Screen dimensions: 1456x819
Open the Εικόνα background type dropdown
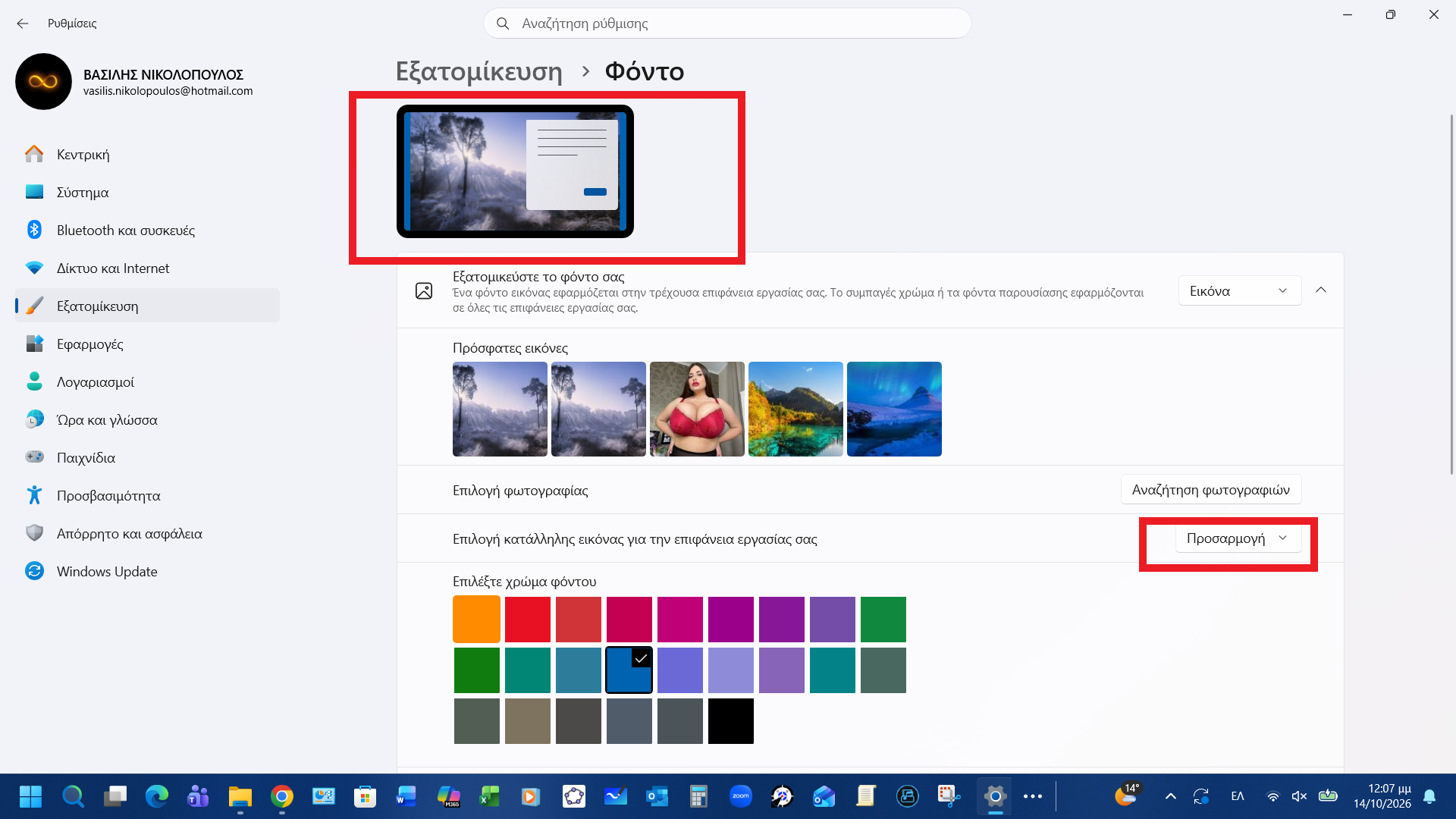tap(1239, 290)
